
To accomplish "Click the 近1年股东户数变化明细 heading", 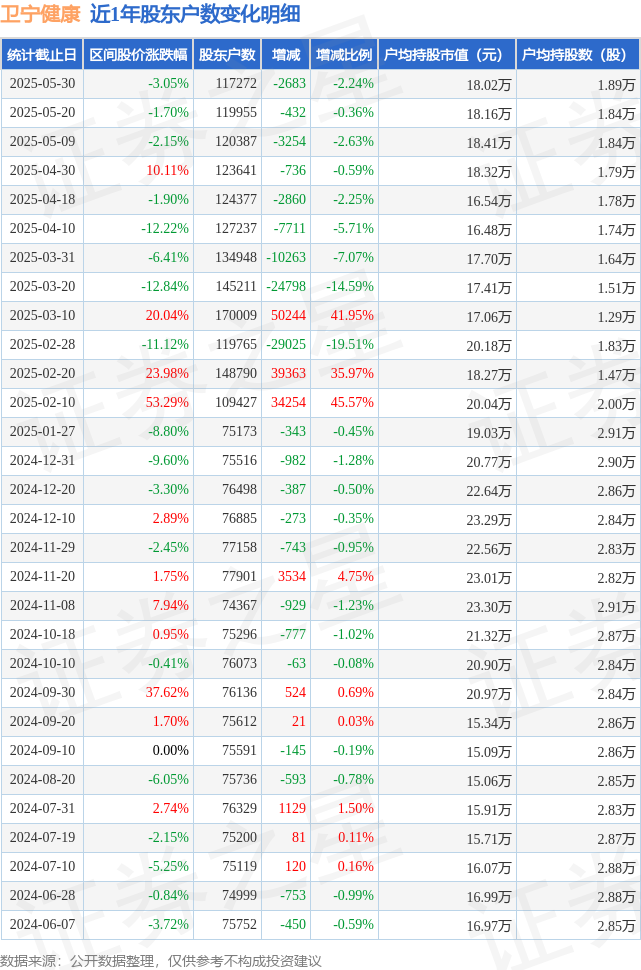I will click(195, 14).
